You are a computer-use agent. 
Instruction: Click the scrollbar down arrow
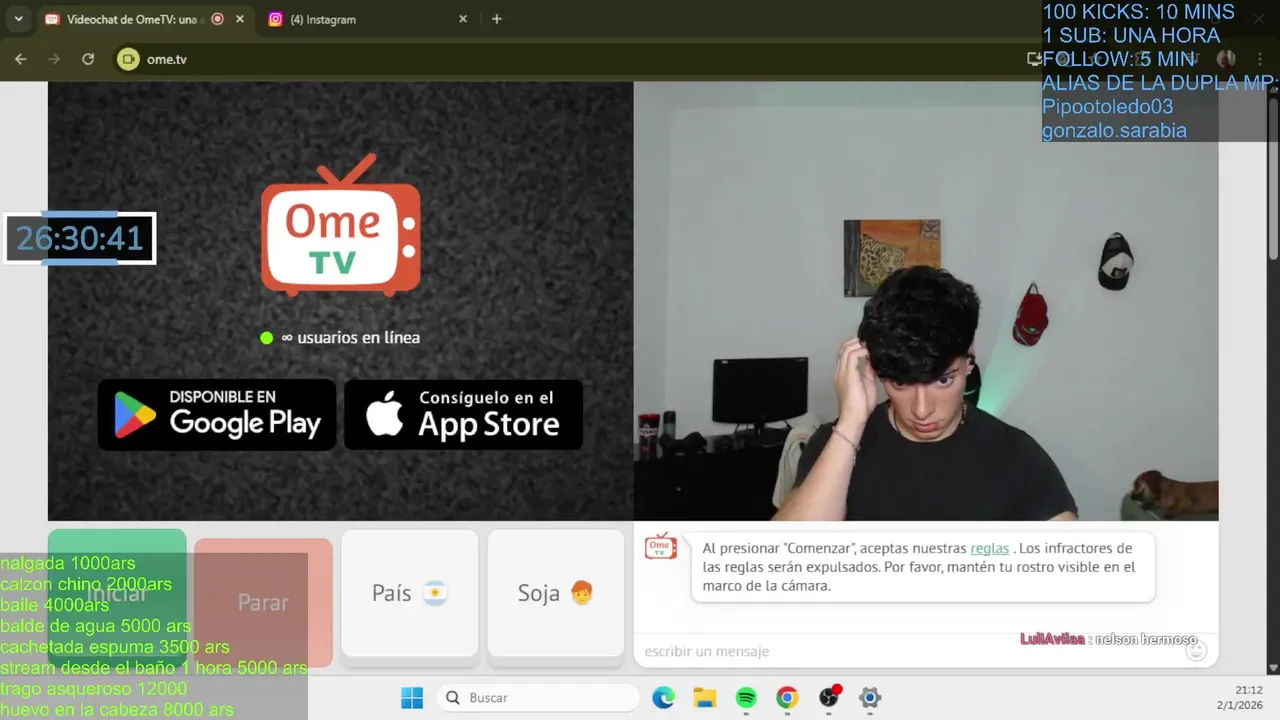tap(1273, 667)
